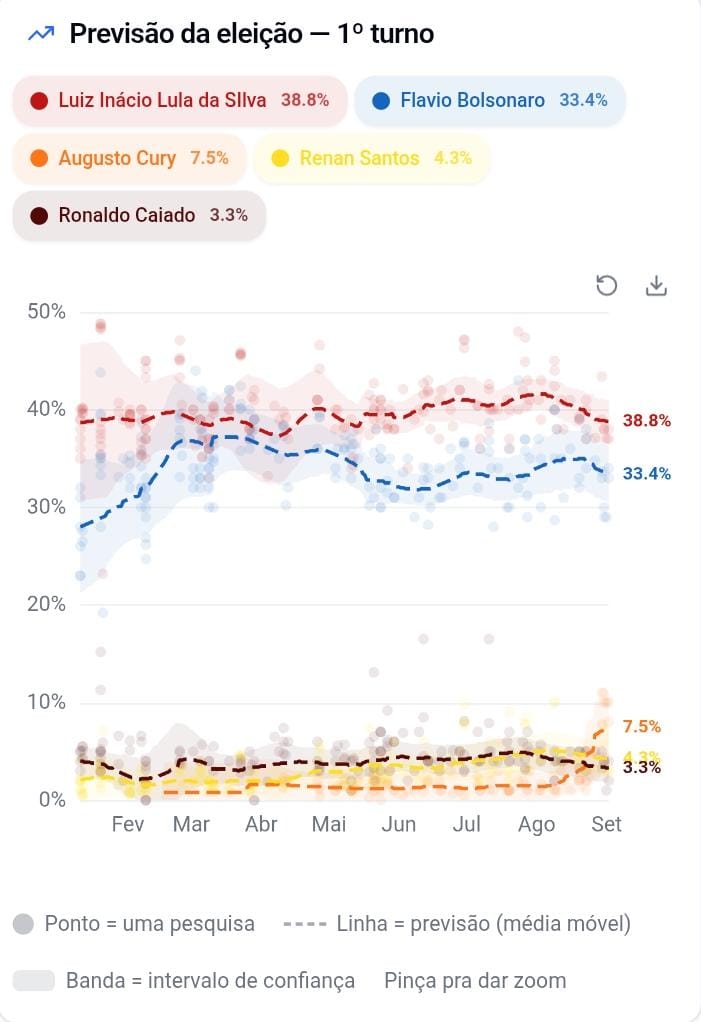Image resolution: width=701 pixels, height=1022 pixels.
Task: Select the Set label on the time axis
Action: click(x=606, y=824)
